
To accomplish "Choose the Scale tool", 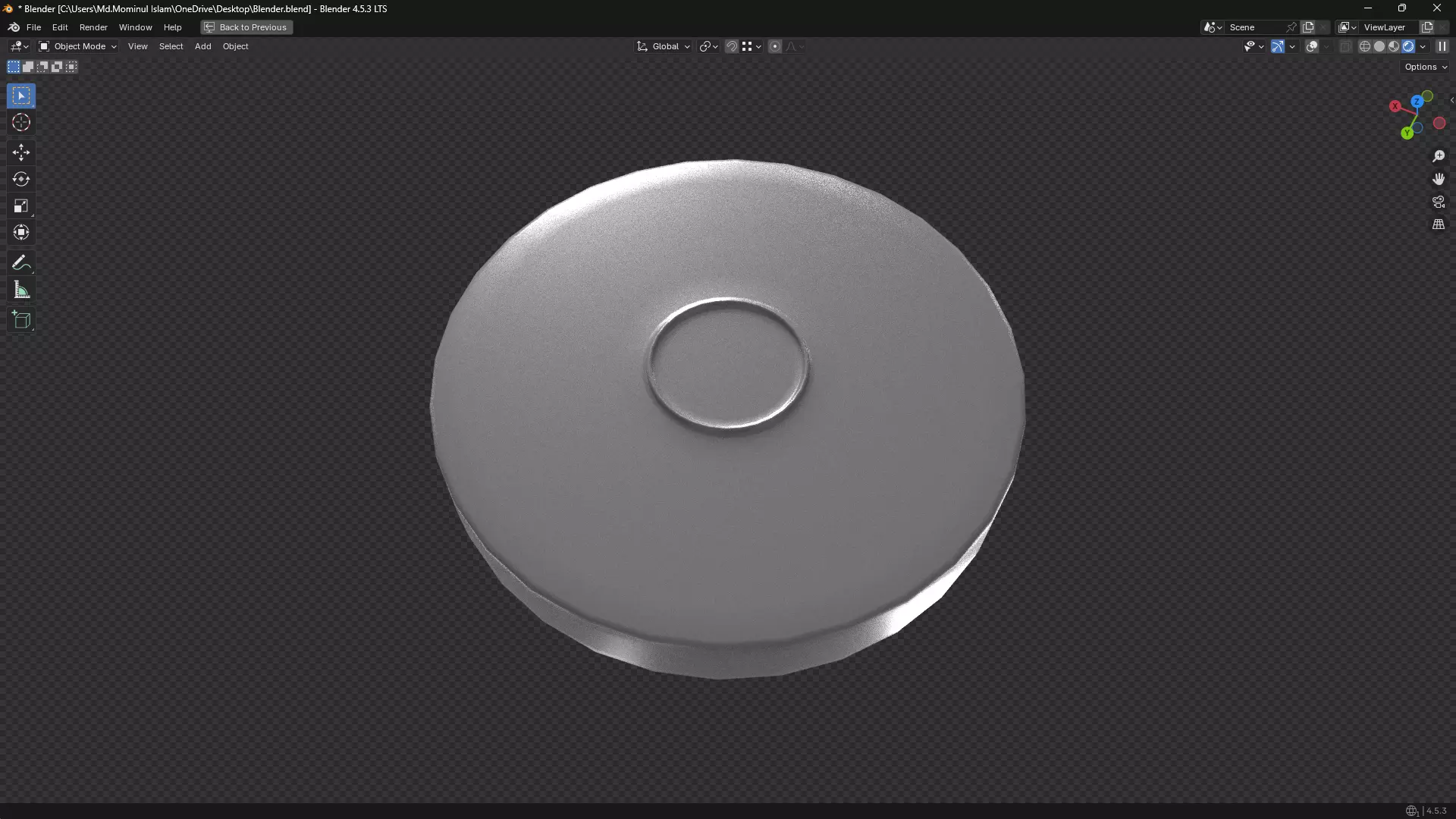I will [x=21, y=206].
